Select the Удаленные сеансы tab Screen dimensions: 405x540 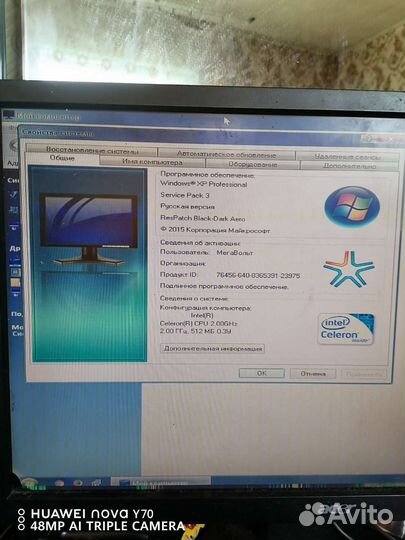(347, 157)
